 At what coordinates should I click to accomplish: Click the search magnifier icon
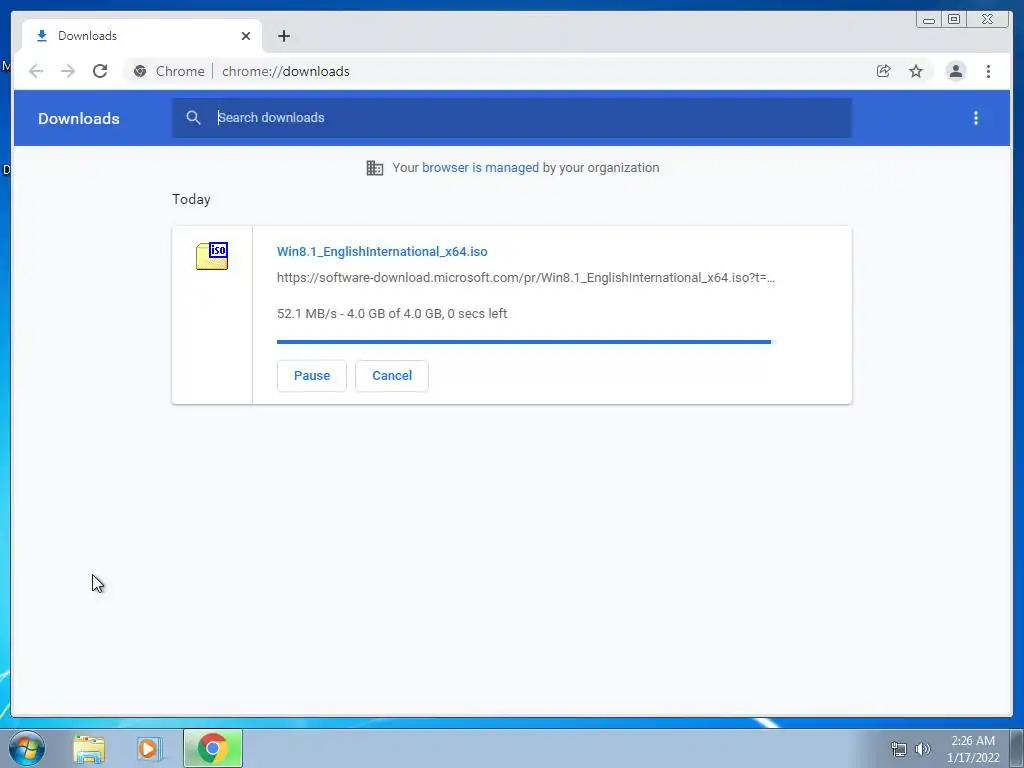coord(193,118)
